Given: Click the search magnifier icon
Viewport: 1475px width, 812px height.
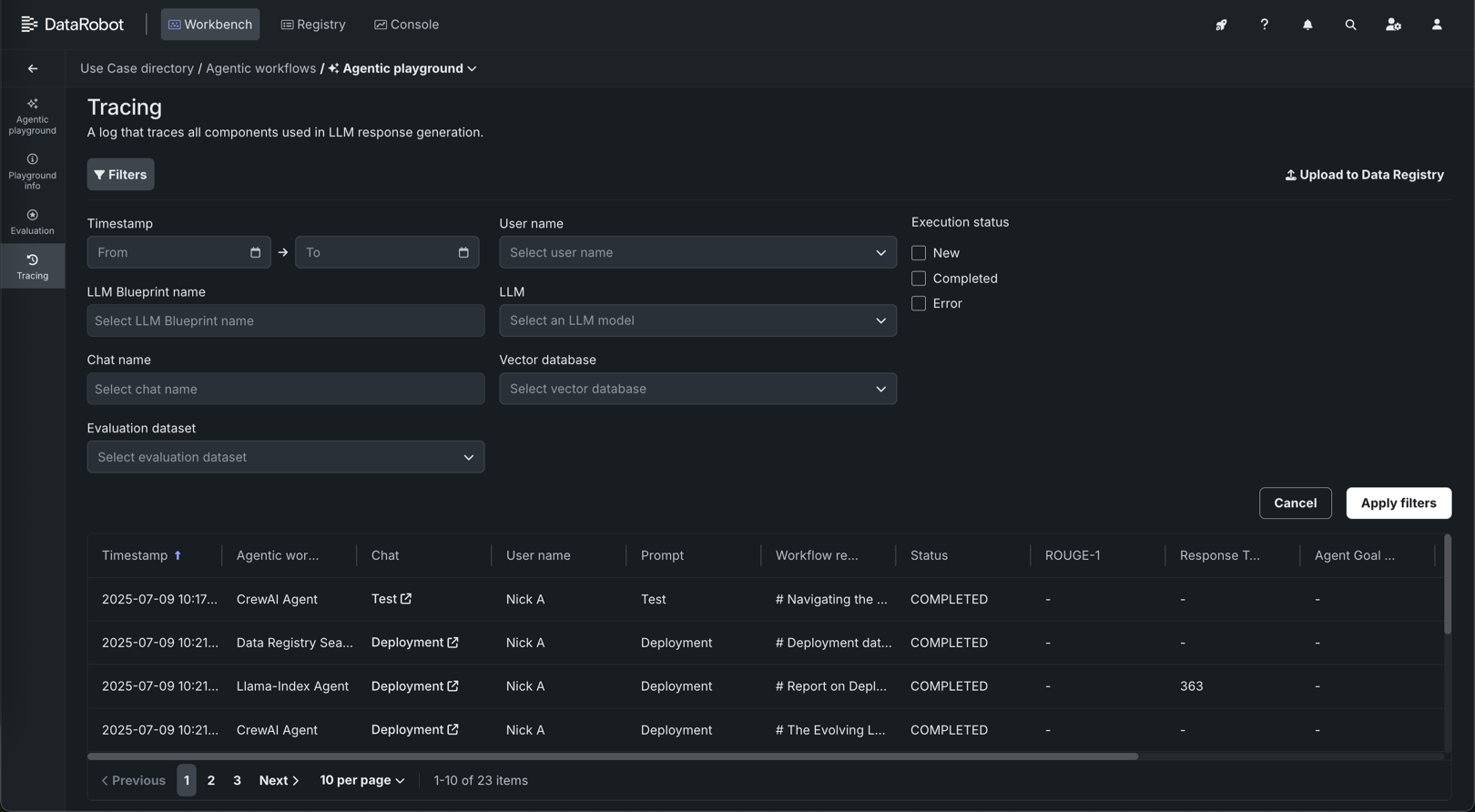Looking at the screenshot, I should tap(1350, 25).
